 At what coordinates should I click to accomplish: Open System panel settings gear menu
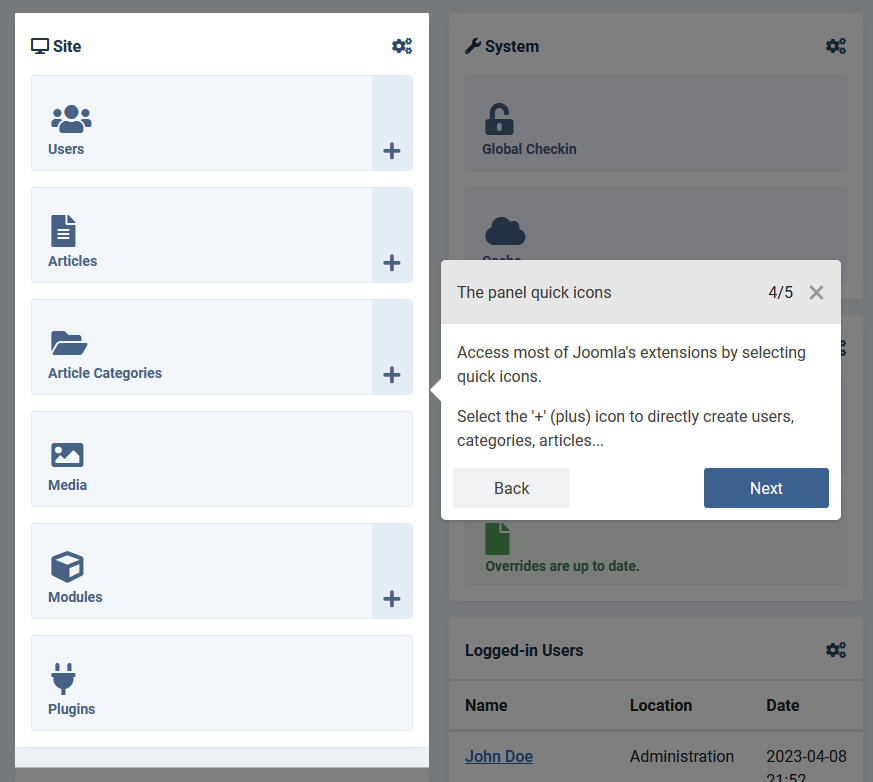point(835,46)
